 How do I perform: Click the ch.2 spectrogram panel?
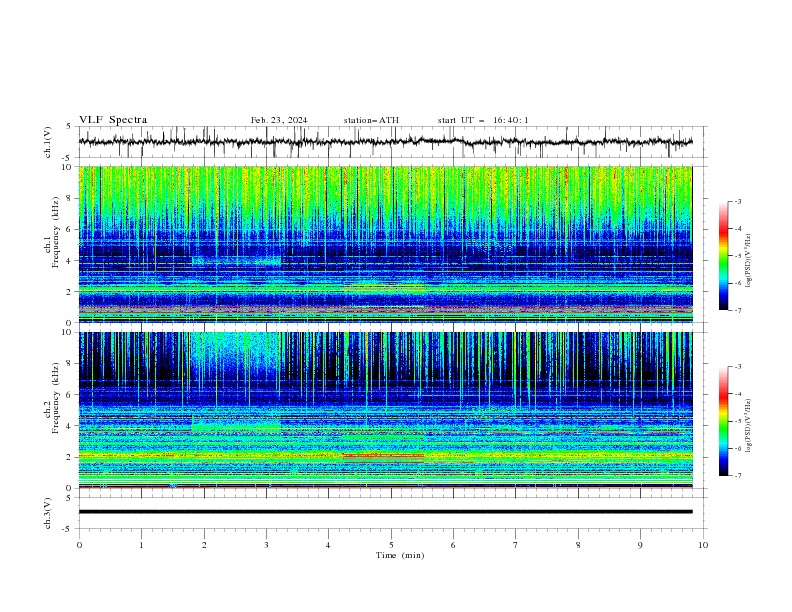[385, 410]
